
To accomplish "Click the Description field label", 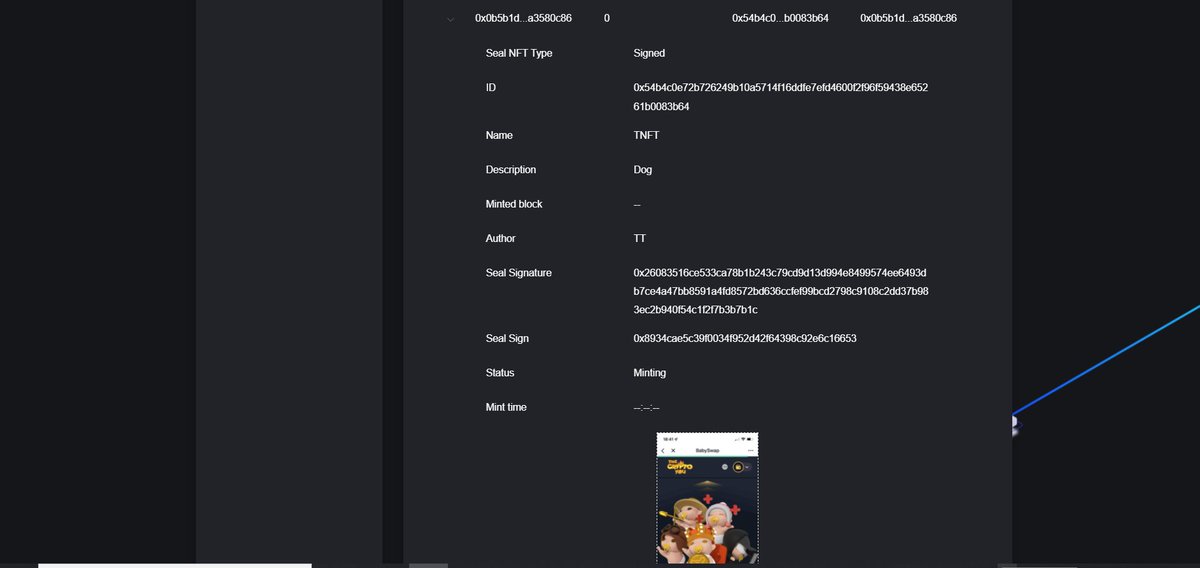I will (x=511, y=170).
